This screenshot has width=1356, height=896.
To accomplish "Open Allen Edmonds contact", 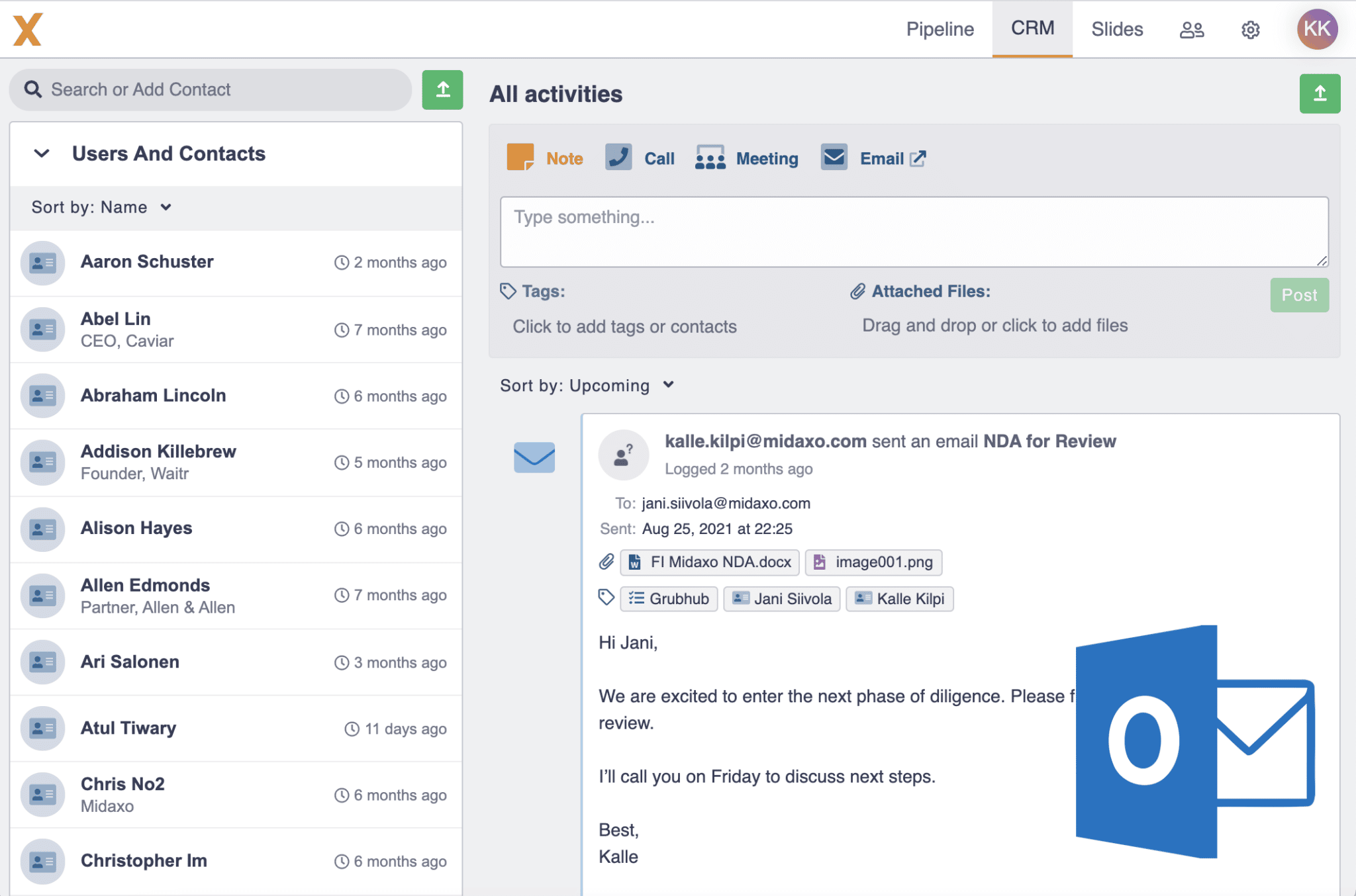I will [x=236, y=596].
